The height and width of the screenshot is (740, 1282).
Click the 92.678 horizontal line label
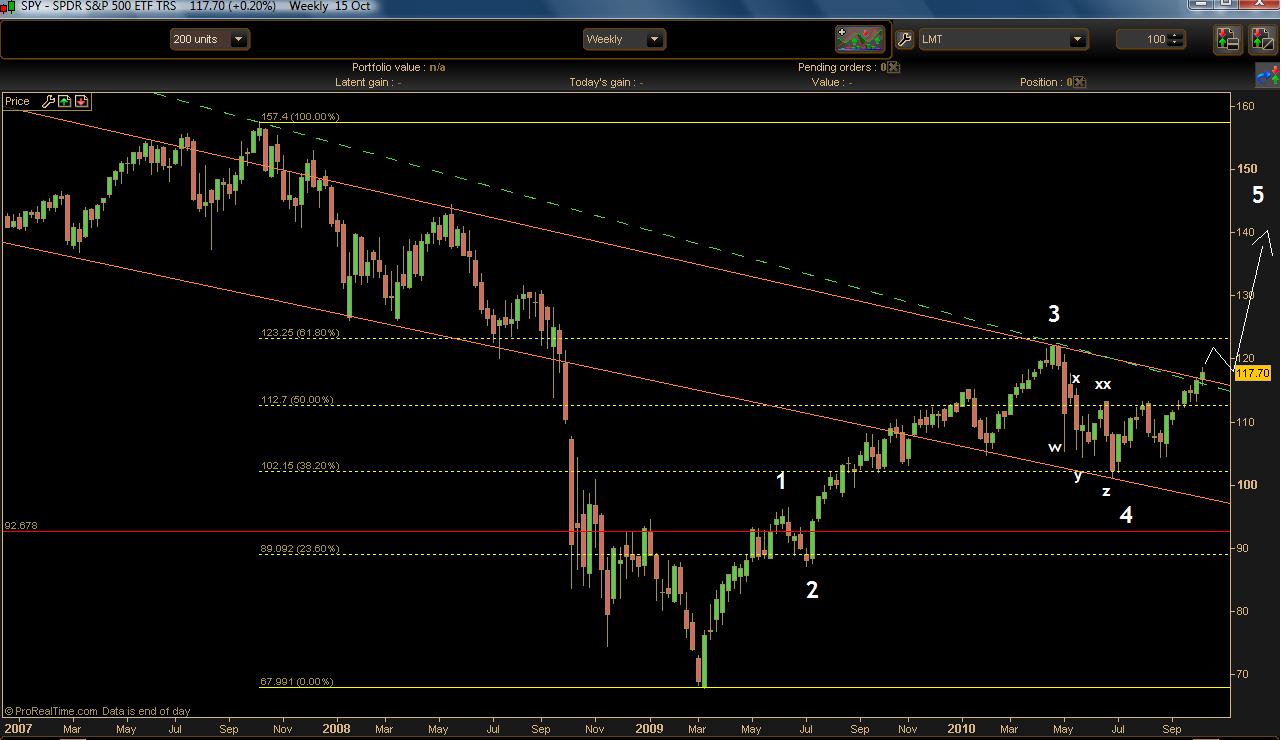click(x=20, y=525)
